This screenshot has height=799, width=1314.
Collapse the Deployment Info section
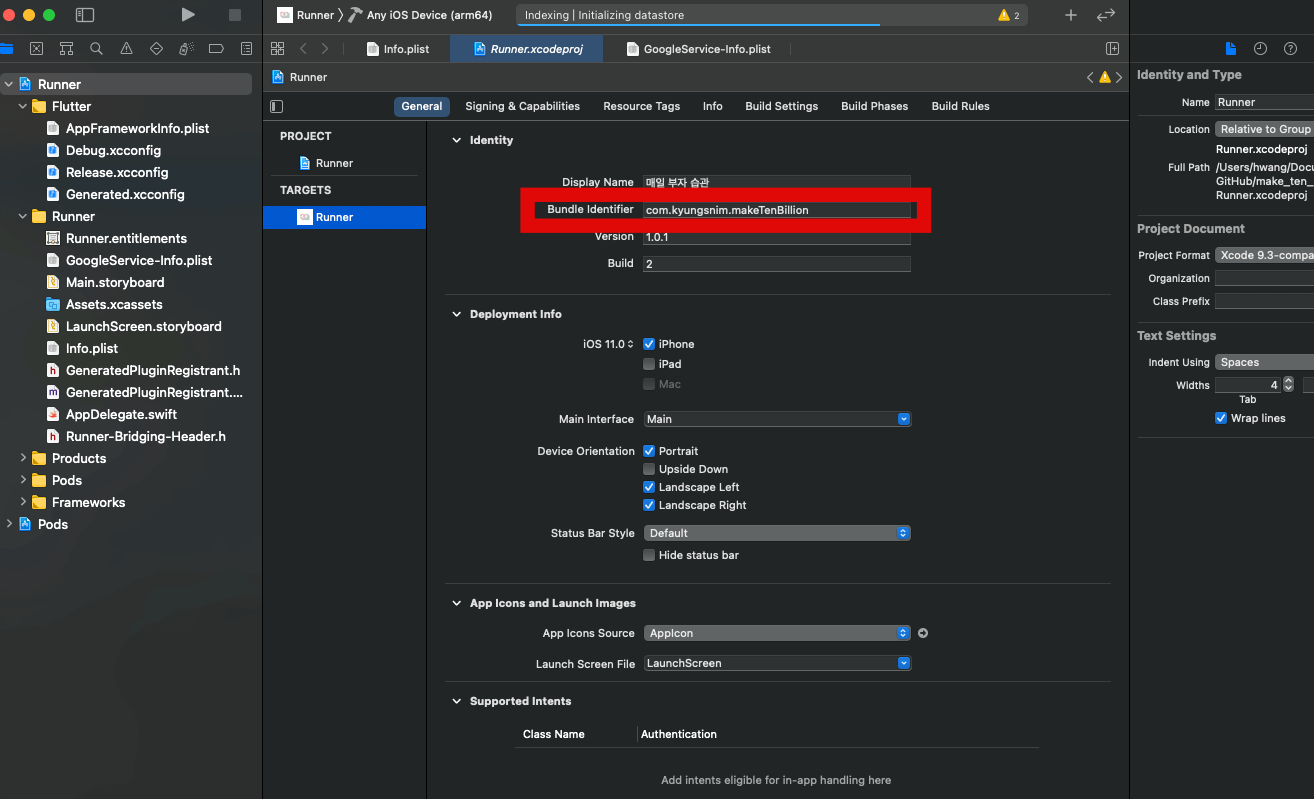[457, 314]
